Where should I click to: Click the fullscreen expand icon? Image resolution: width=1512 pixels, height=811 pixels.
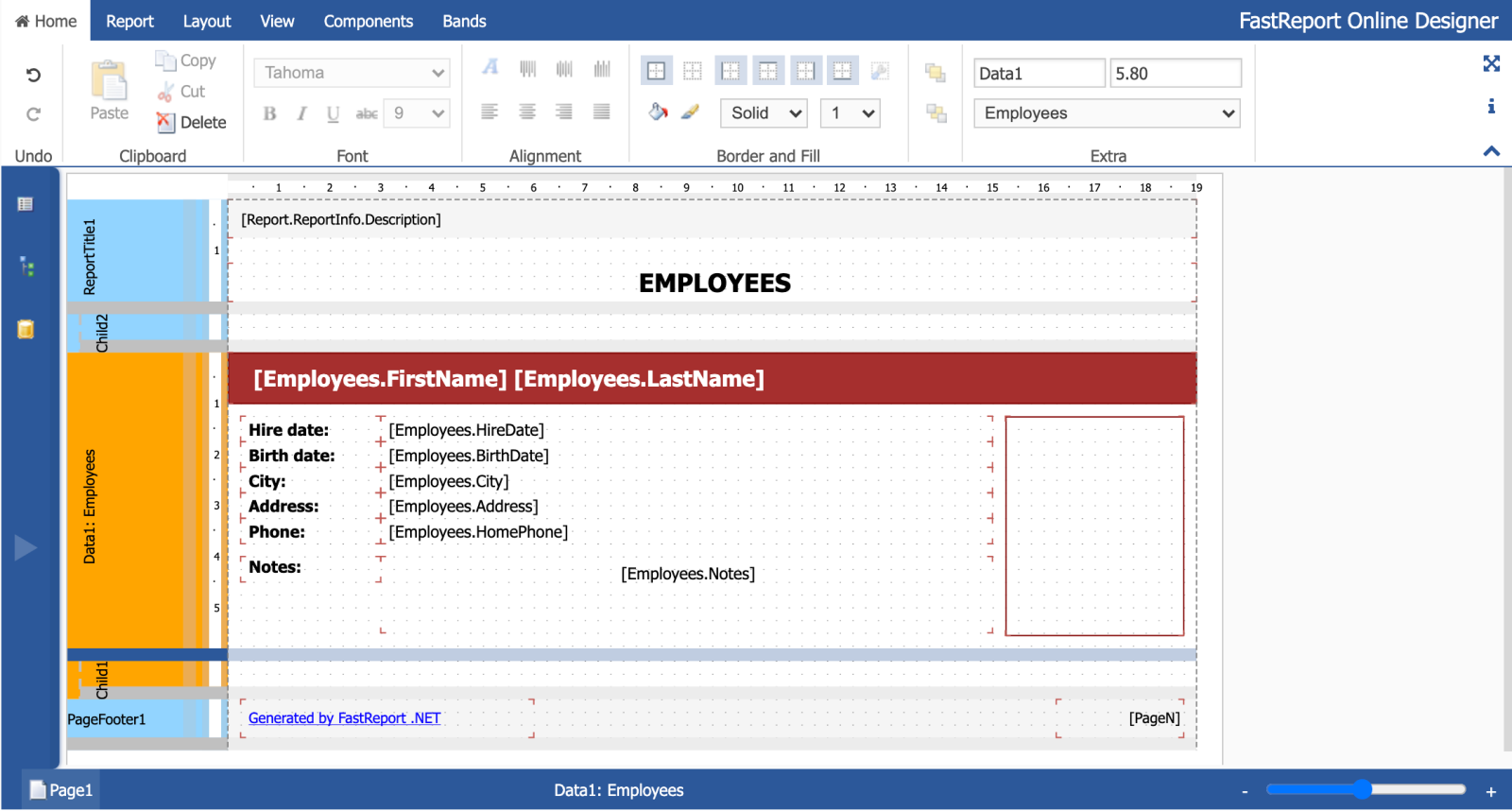point(1491,63)
